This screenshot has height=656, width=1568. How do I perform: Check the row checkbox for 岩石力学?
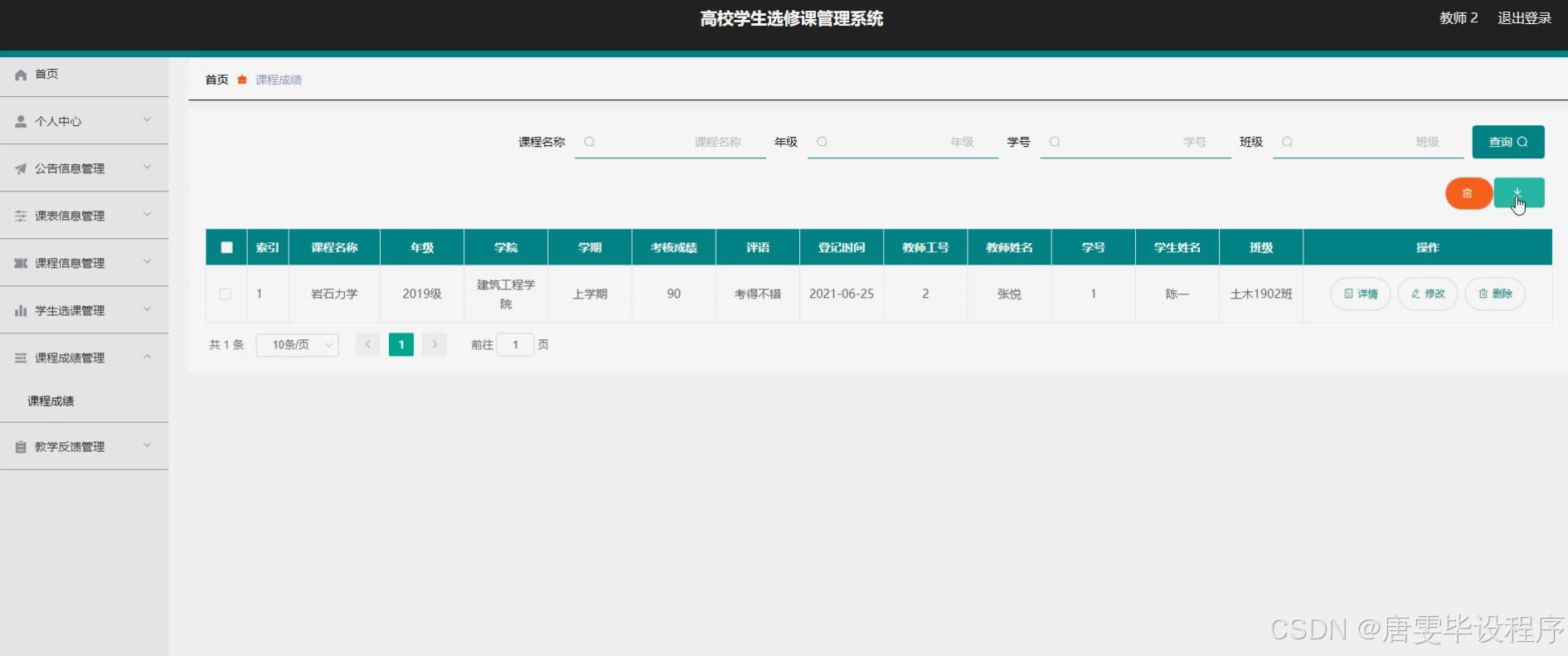pyautogui.click(x=226, y=294)
